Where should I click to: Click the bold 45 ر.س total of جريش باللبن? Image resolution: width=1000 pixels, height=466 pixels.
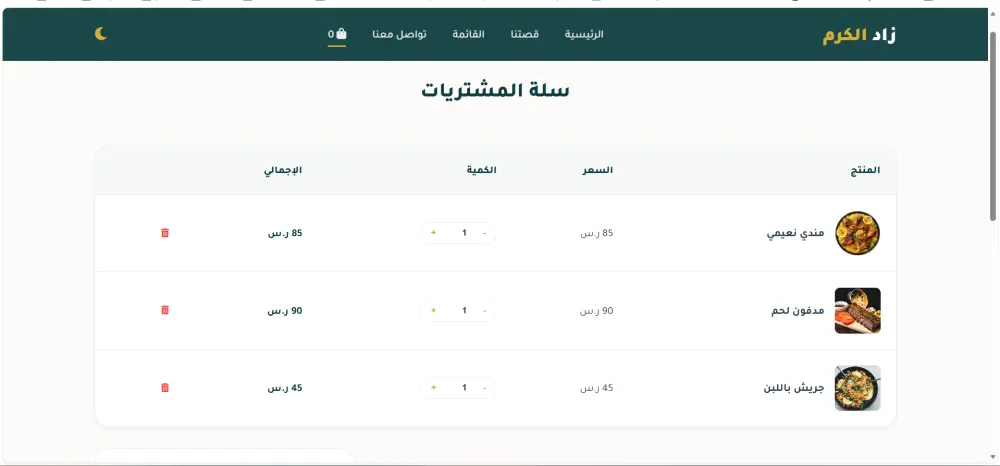pos(285,388)
